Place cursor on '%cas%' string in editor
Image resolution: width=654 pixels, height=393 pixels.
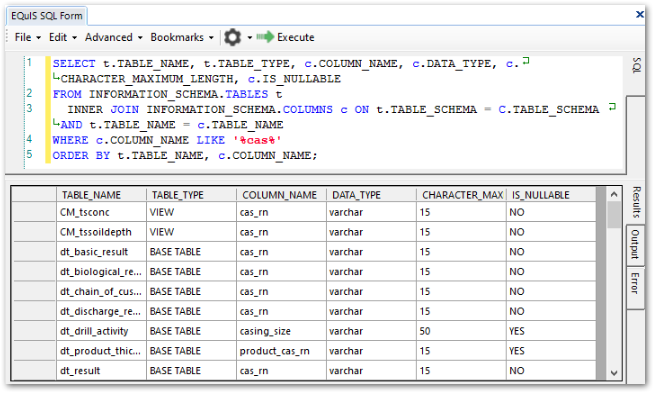click(257, 140)
